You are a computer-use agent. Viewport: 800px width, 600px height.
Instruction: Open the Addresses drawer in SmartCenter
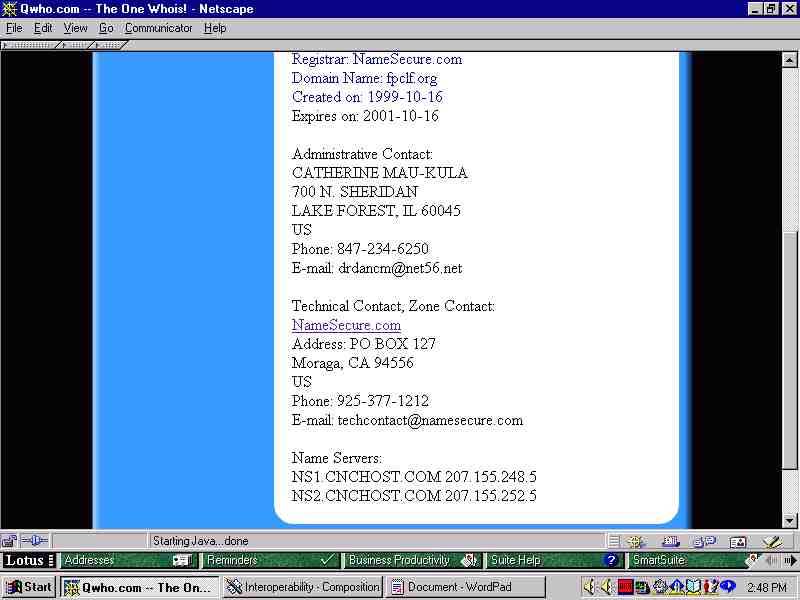click(128, 560)
